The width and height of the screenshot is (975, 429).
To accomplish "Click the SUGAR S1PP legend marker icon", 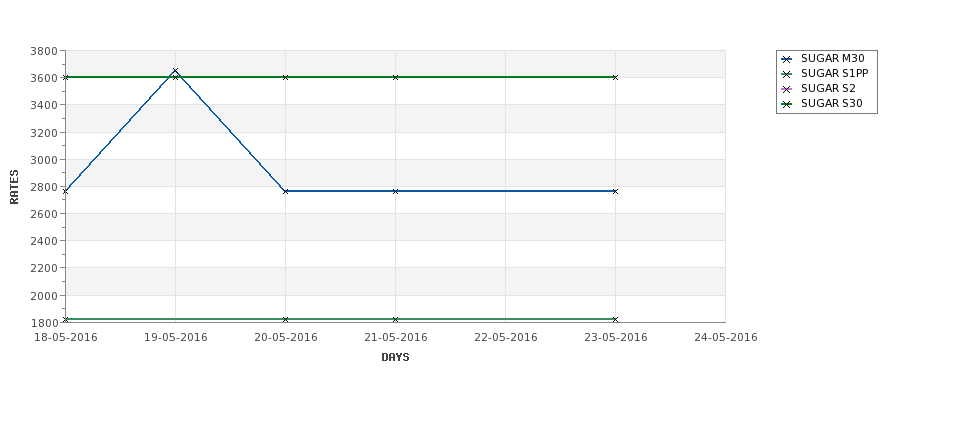I will 786,74.
